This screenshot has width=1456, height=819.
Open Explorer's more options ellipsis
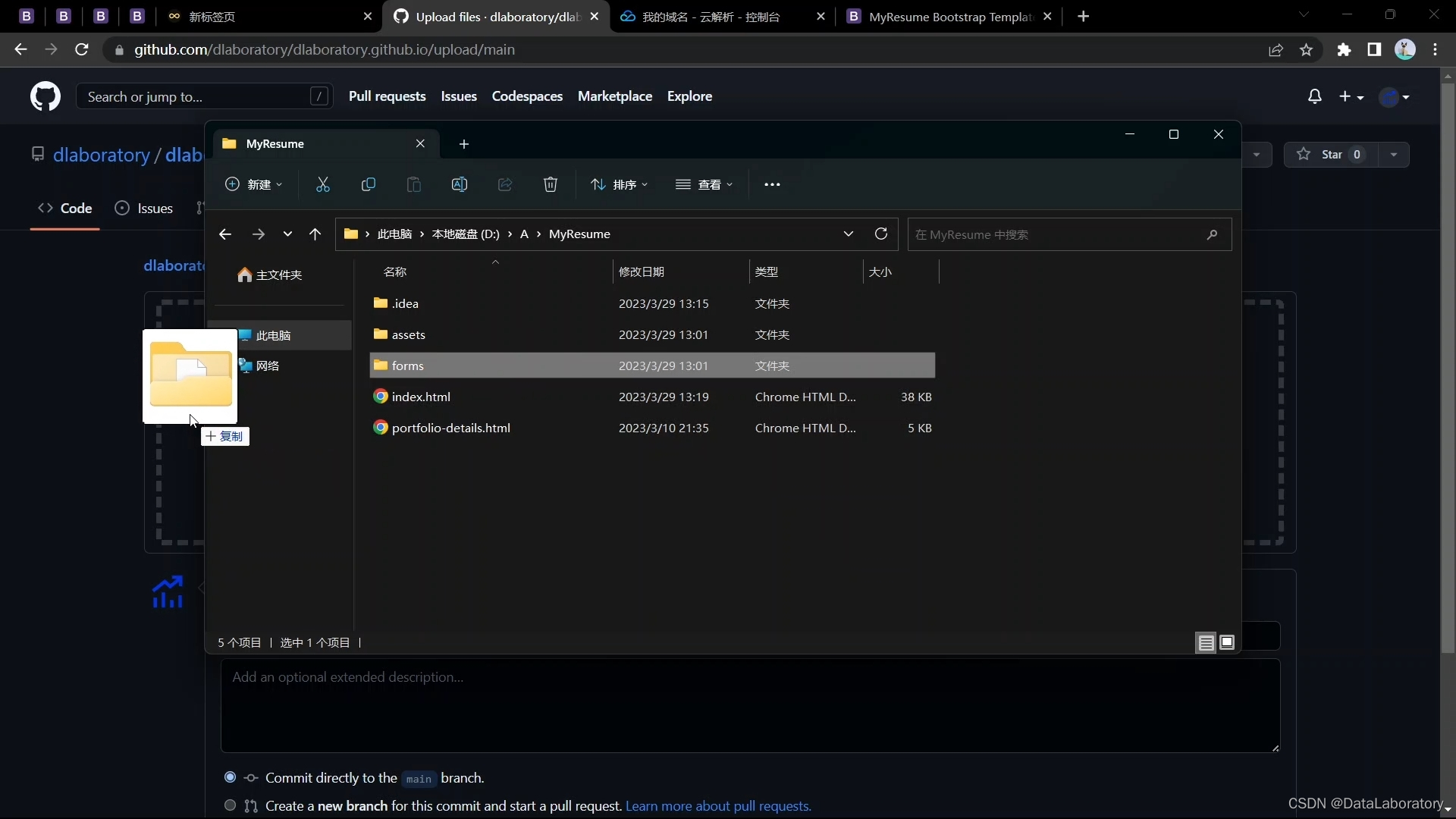tap(772, 184)
